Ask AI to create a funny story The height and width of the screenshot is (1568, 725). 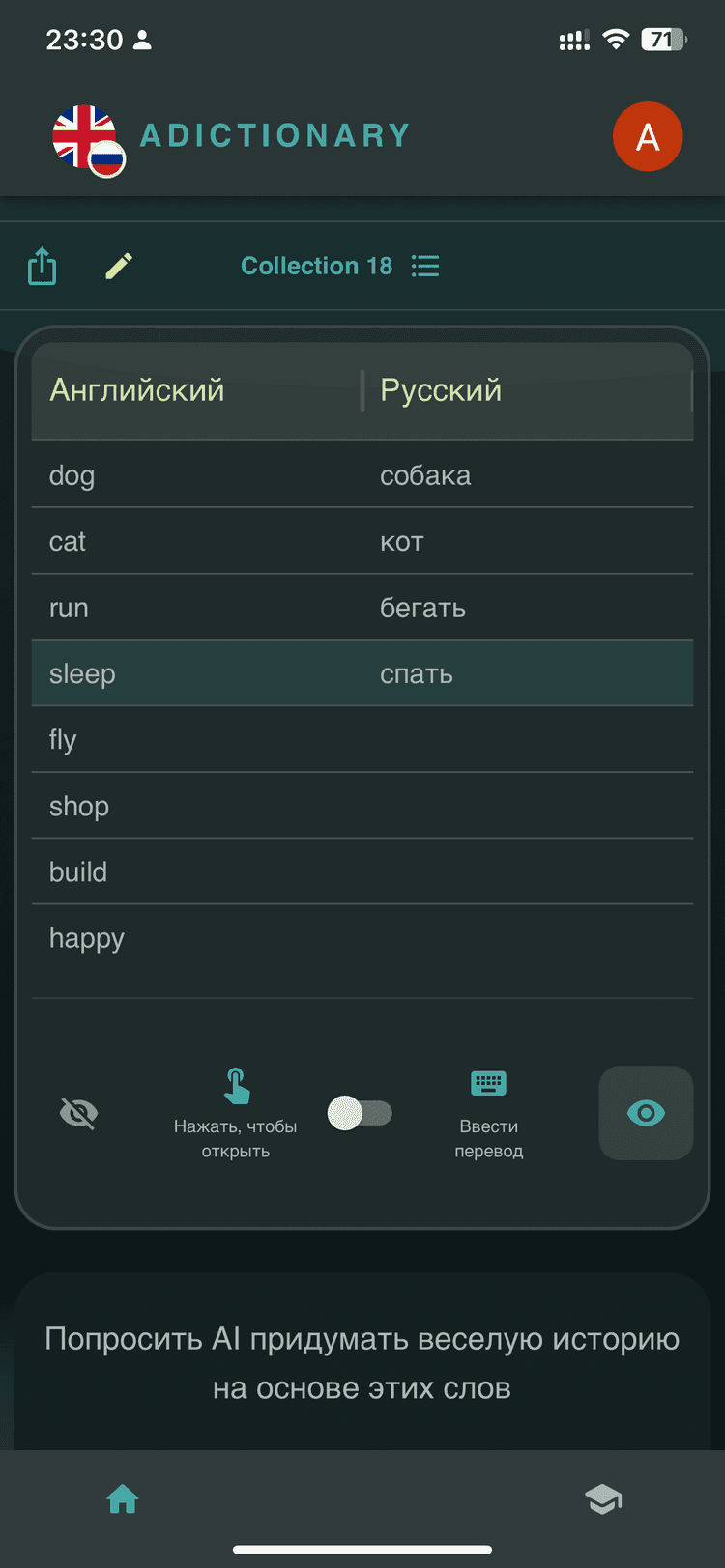pos(362,1363)
